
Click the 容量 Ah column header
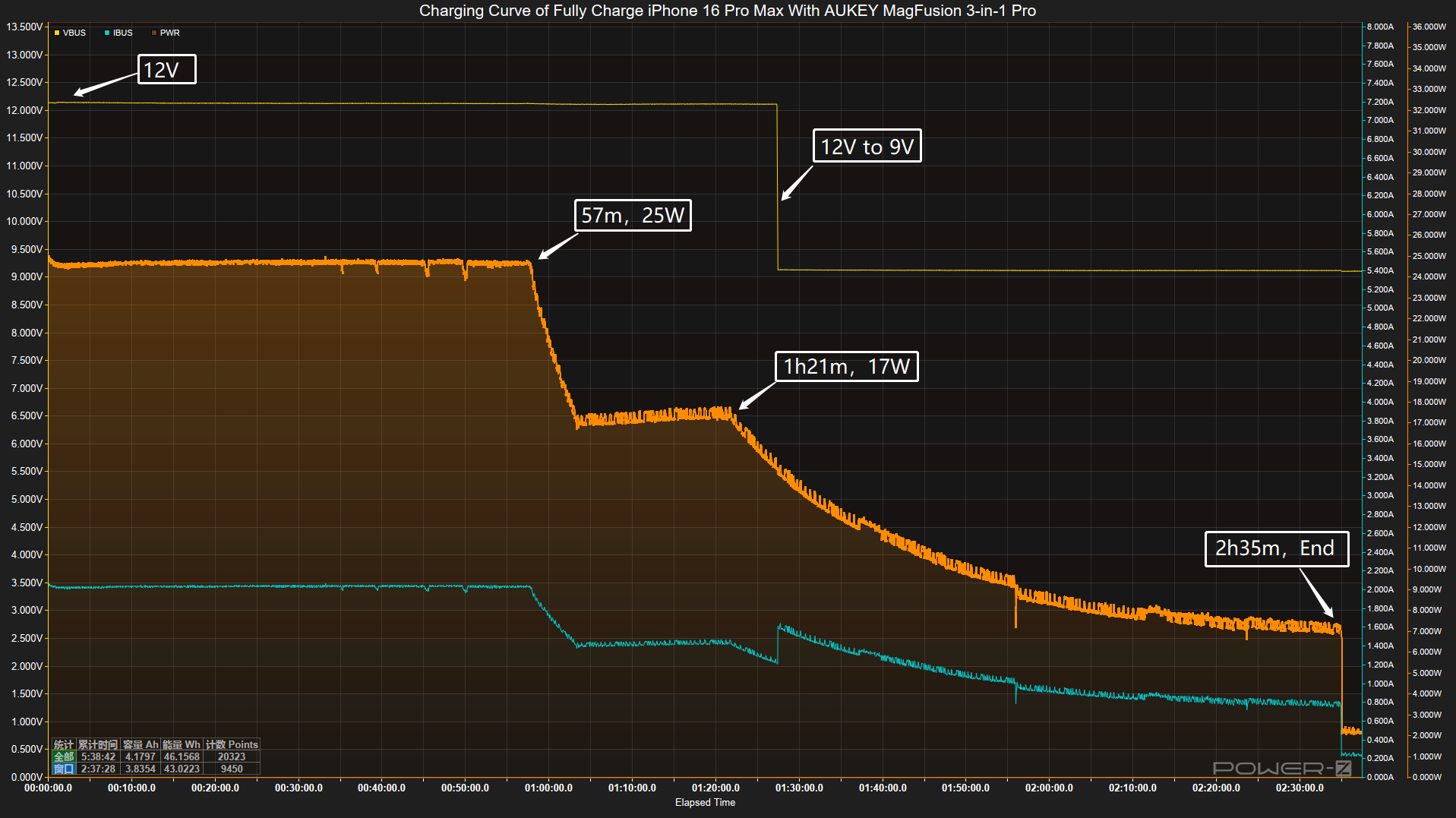pyautogui.click(x=141, y=744)
